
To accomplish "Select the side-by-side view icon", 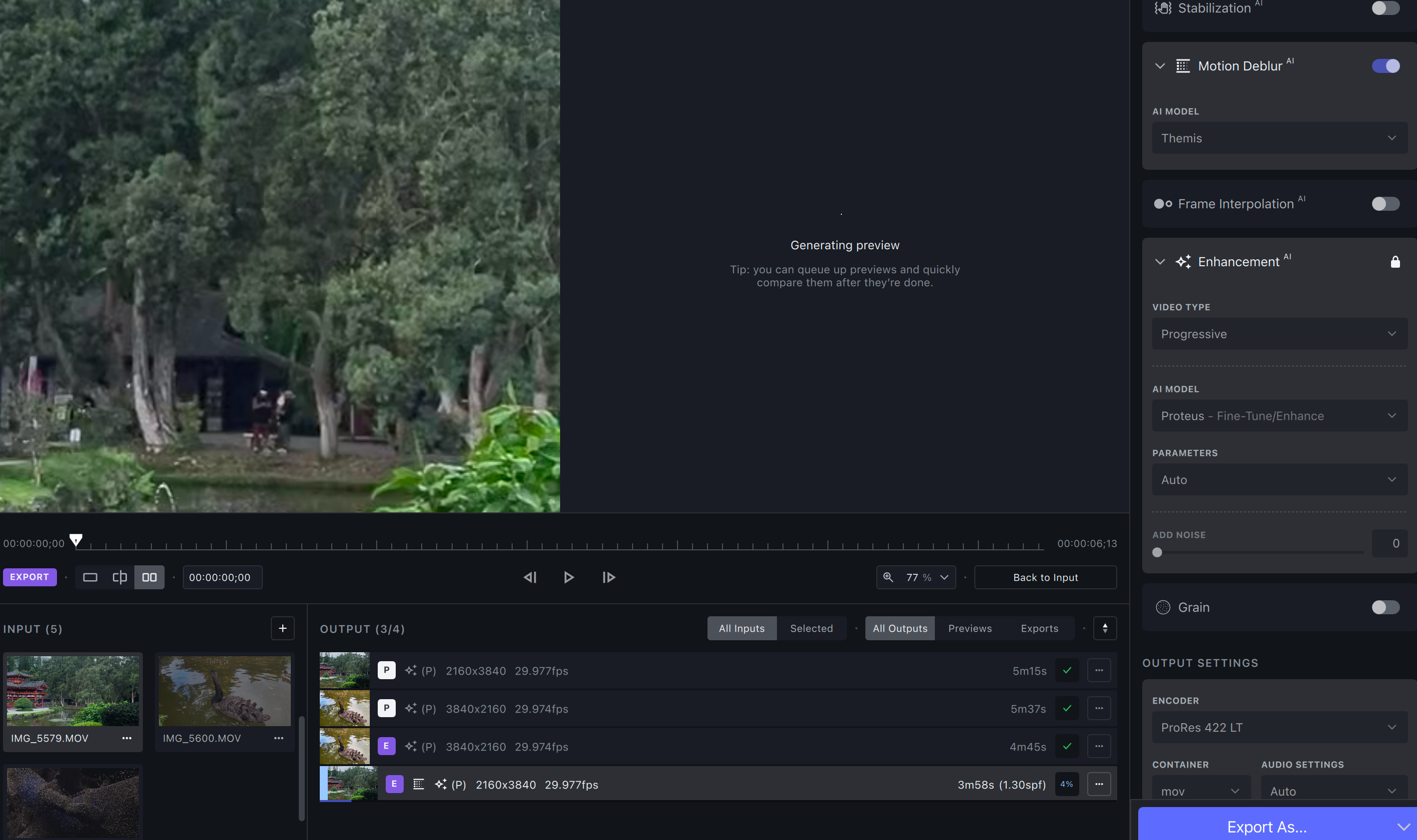I will coord(149,577).
